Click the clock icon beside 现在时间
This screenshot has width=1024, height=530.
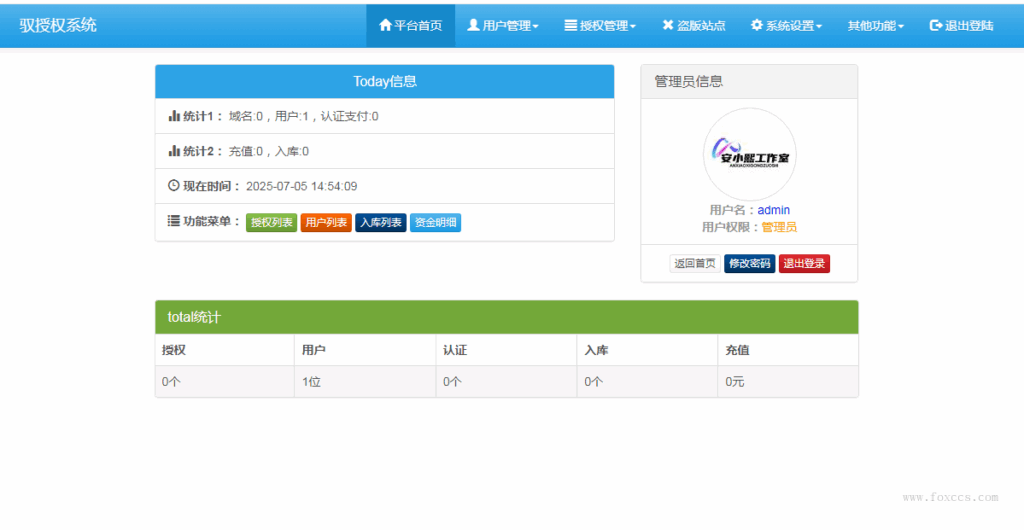(174, 185)
